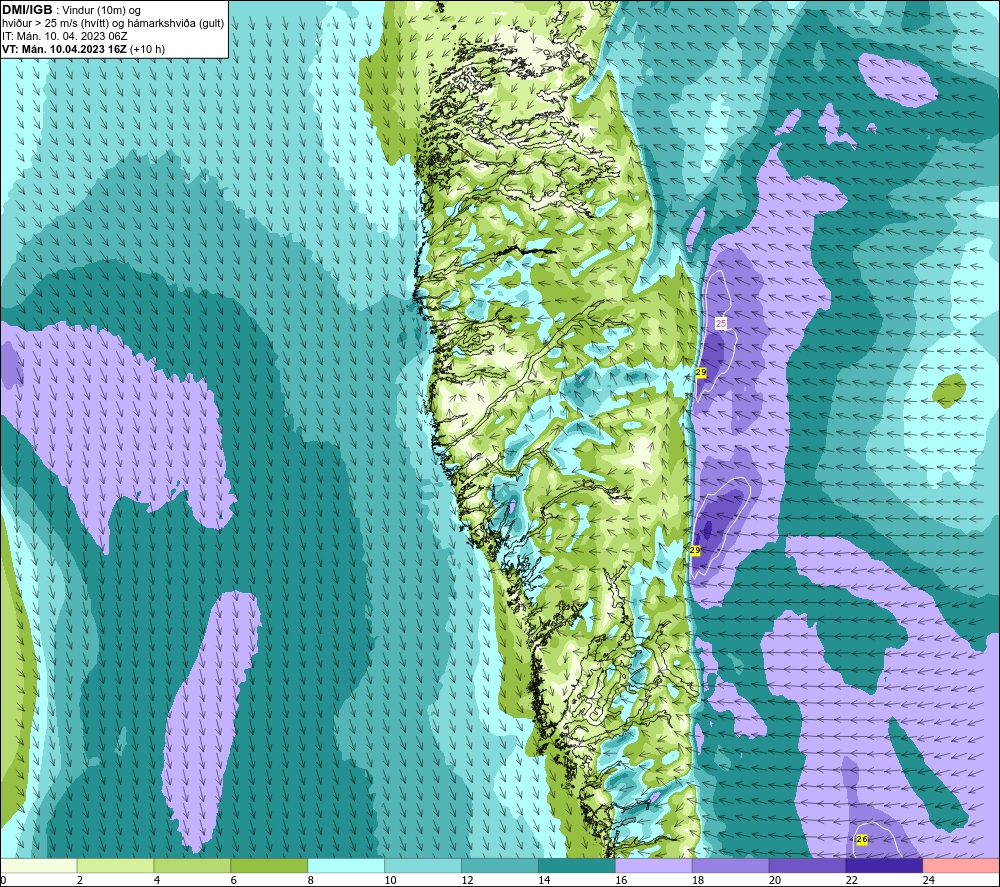This screenshot has width=1000, height=887.
Task: Select the 18–20 m/s purple legend swatch
Action: pyautogui.click(x=730, y=865)
